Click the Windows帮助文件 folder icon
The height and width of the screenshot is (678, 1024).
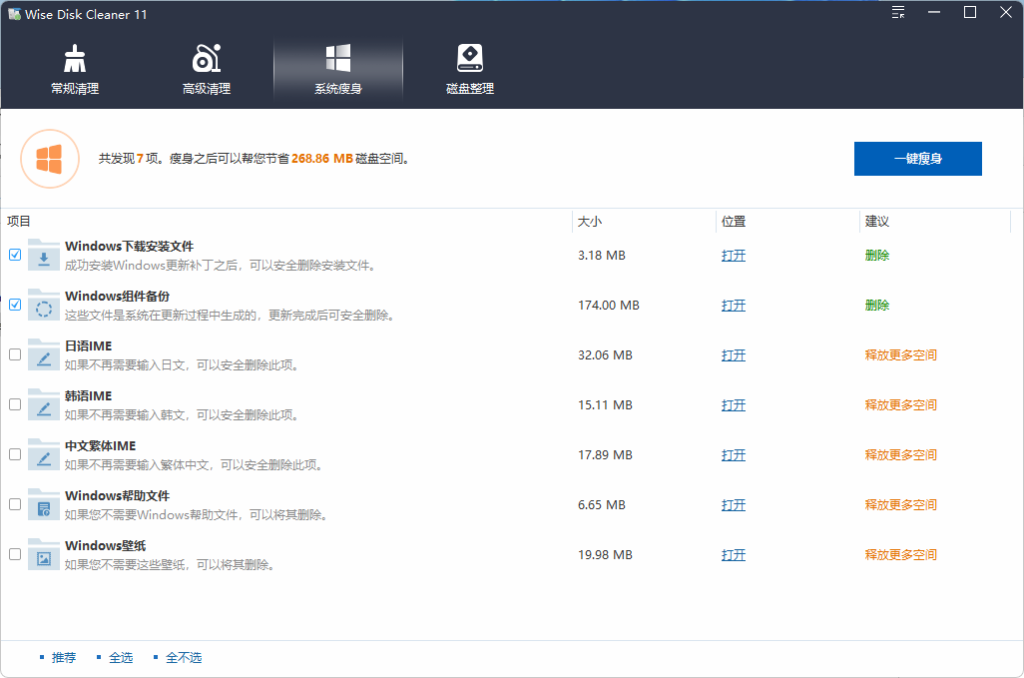(44, 505)
